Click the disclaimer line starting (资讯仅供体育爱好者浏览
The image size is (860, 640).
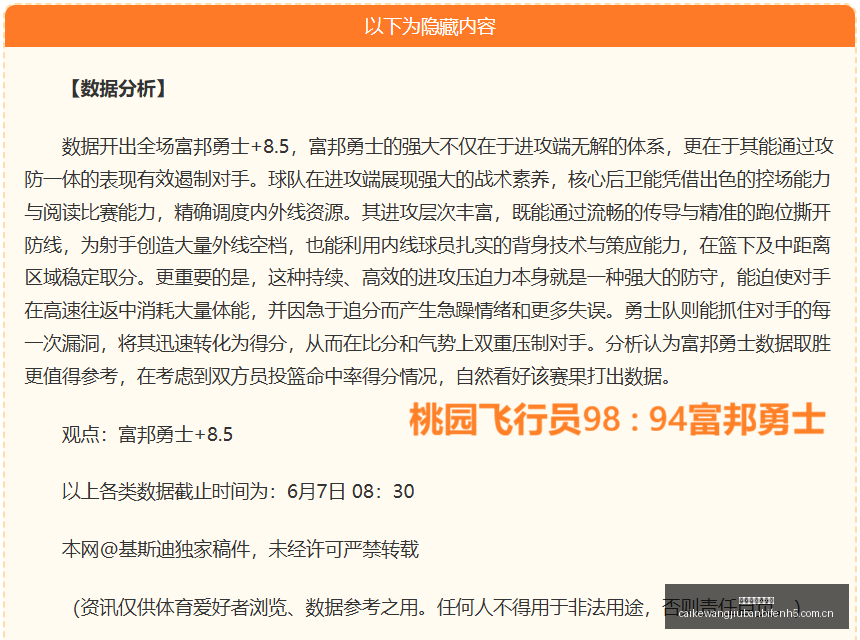437,607
